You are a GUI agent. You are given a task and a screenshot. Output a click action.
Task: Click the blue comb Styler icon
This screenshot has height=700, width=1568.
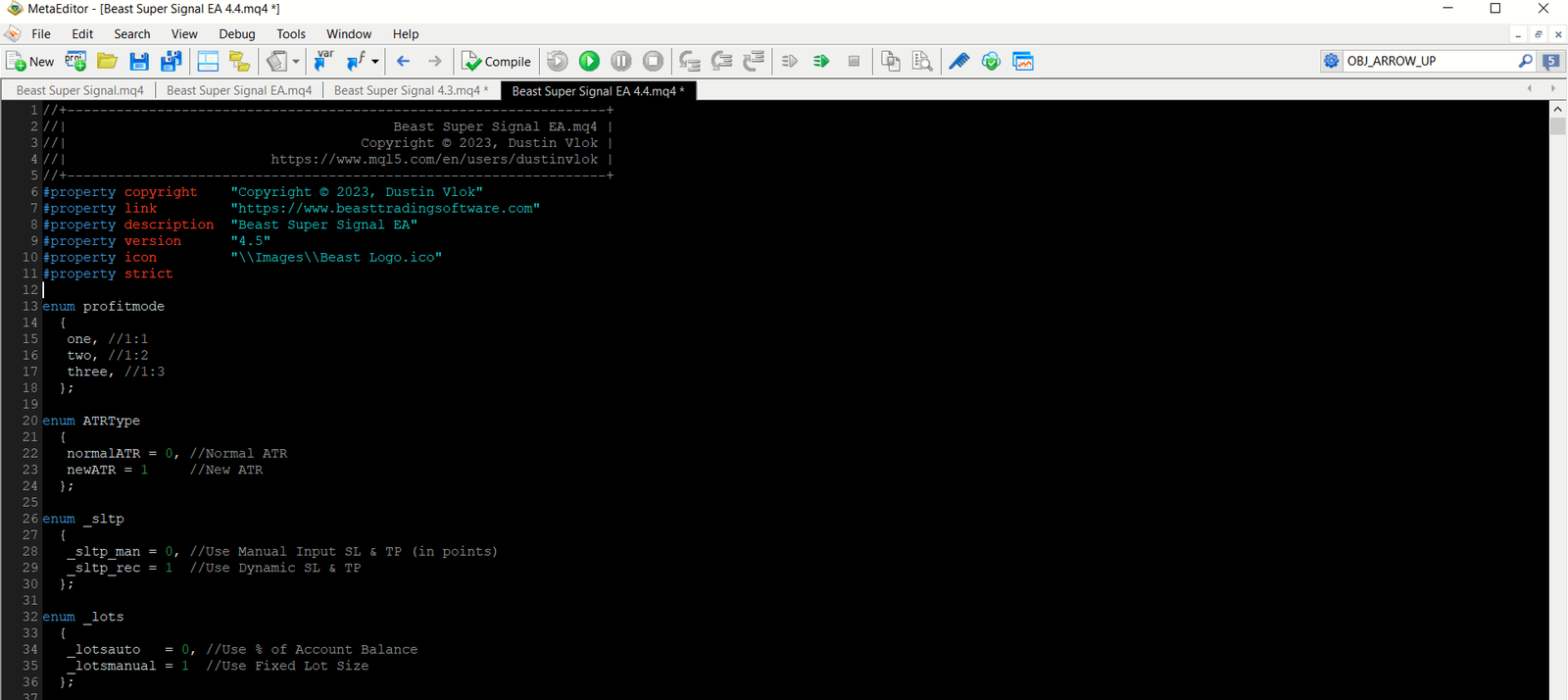coord(959,61)
